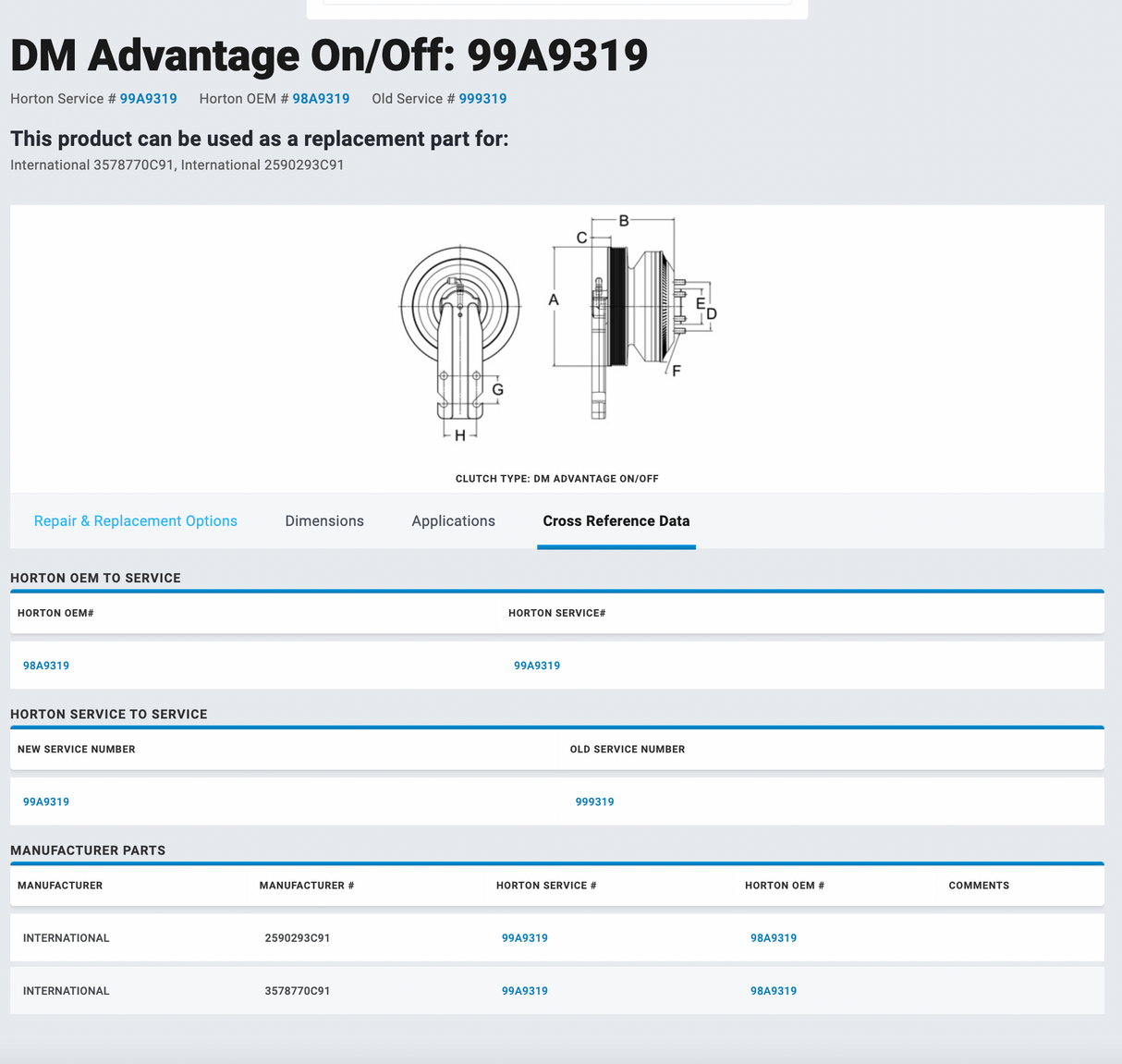Click CLUTCH TYPE: DM ADVANTAGE ON/OFF caption

557,479
